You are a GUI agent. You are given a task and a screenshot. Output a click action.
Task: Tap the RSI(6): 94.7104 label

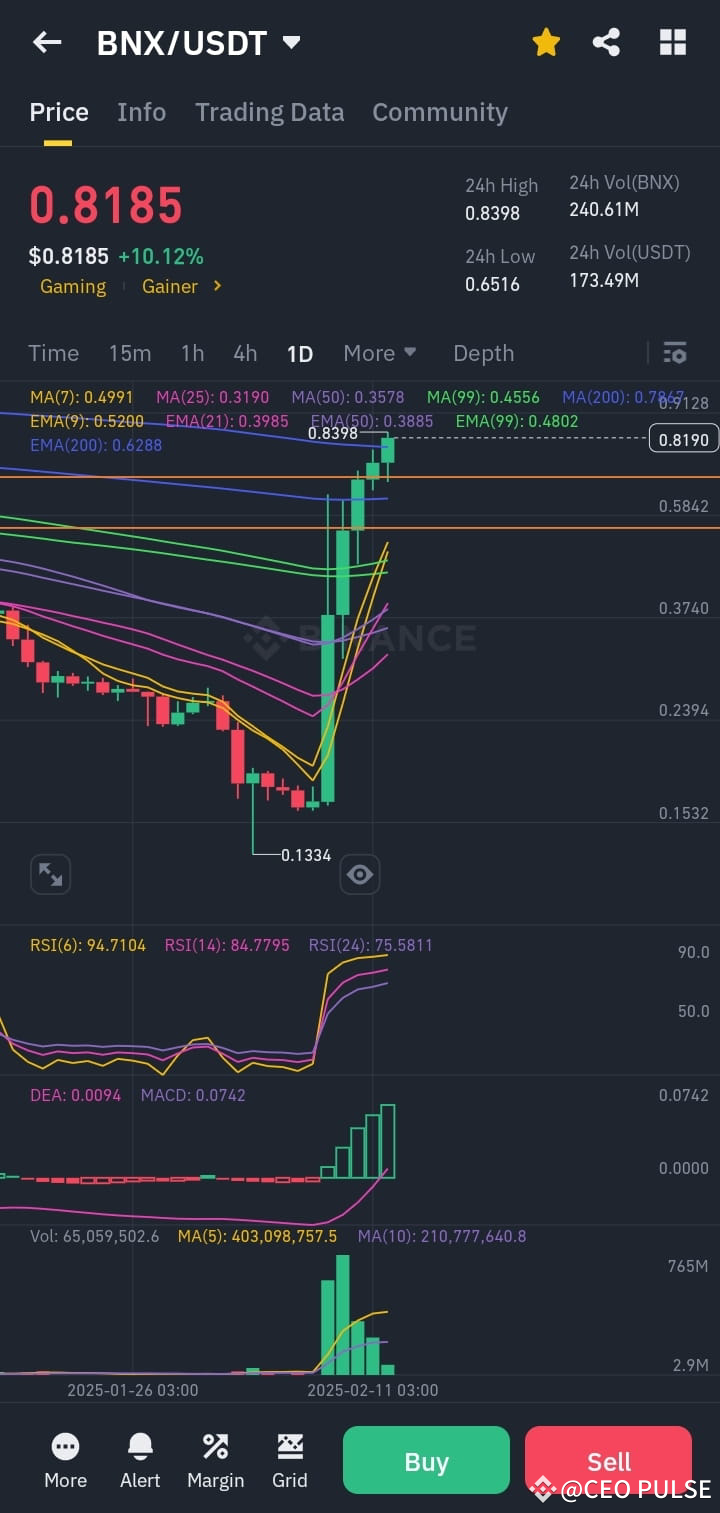coord(88,945)
